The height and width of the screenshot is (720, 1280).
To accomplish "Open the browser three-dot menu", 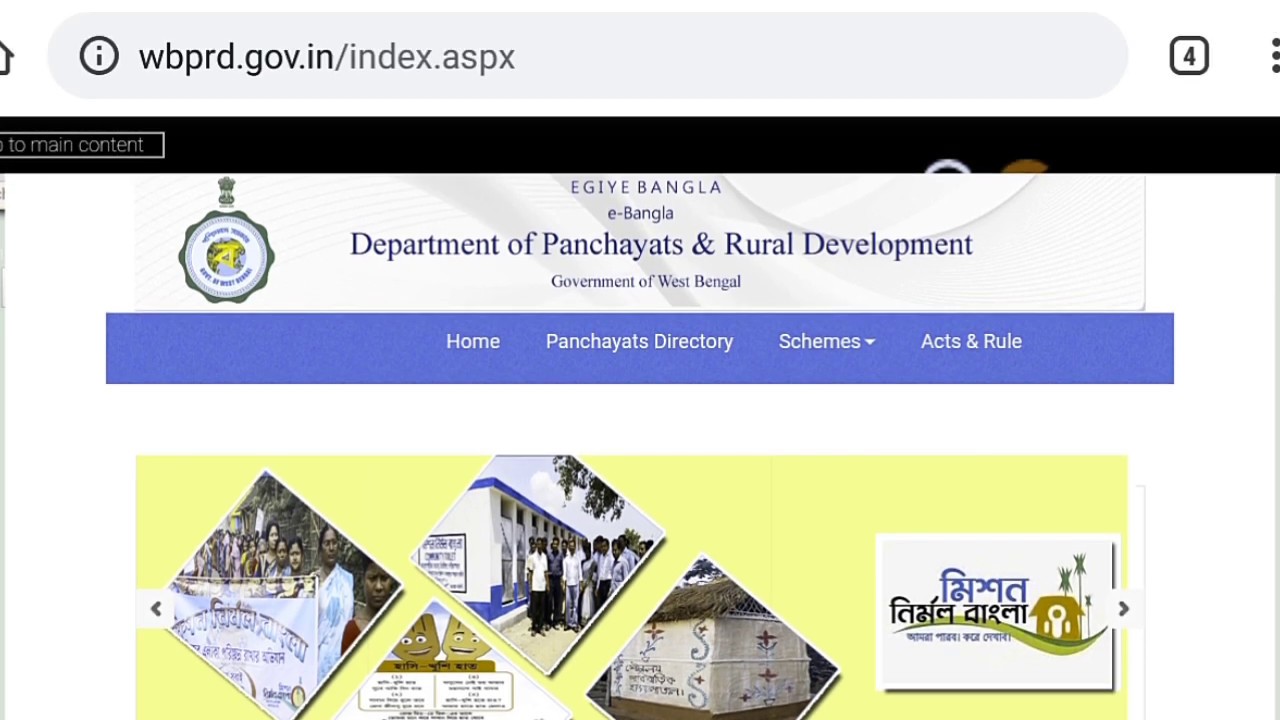I will (1274, 56).
